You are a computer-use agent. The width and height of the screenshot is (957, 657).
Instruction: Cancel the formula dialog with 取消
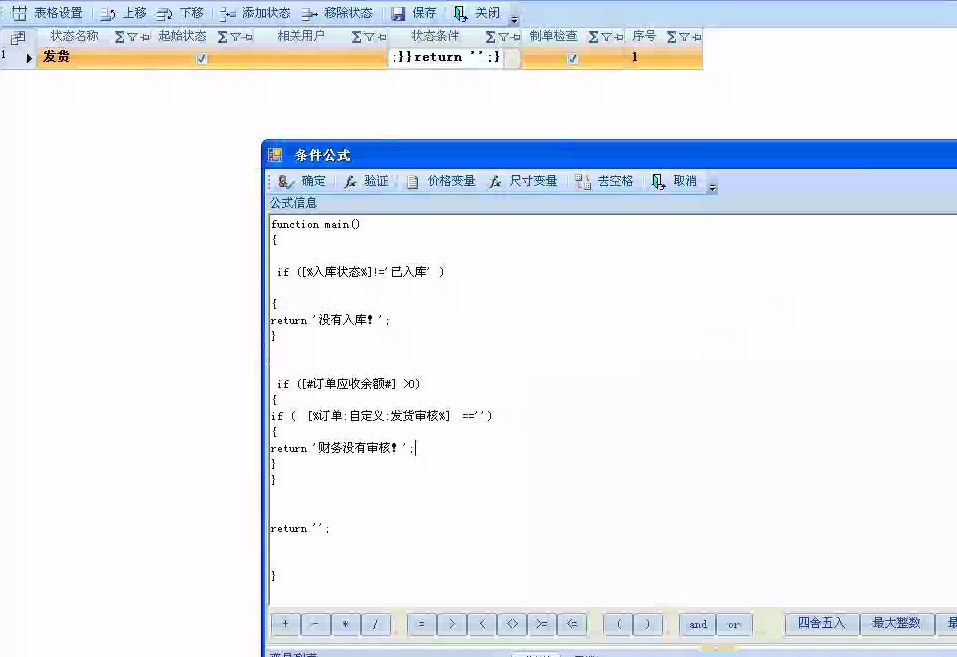pos(674,181)
